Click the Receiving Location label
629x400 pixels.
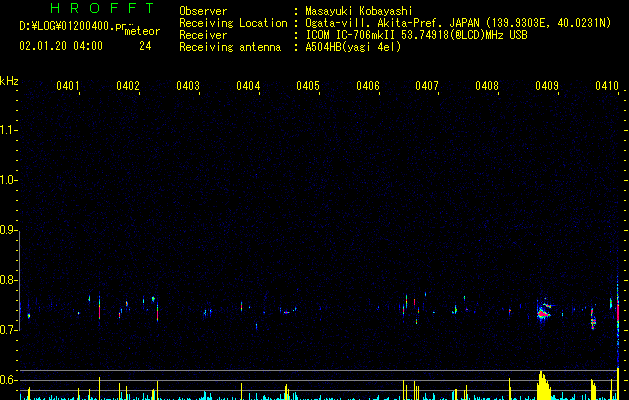[233, 23]
